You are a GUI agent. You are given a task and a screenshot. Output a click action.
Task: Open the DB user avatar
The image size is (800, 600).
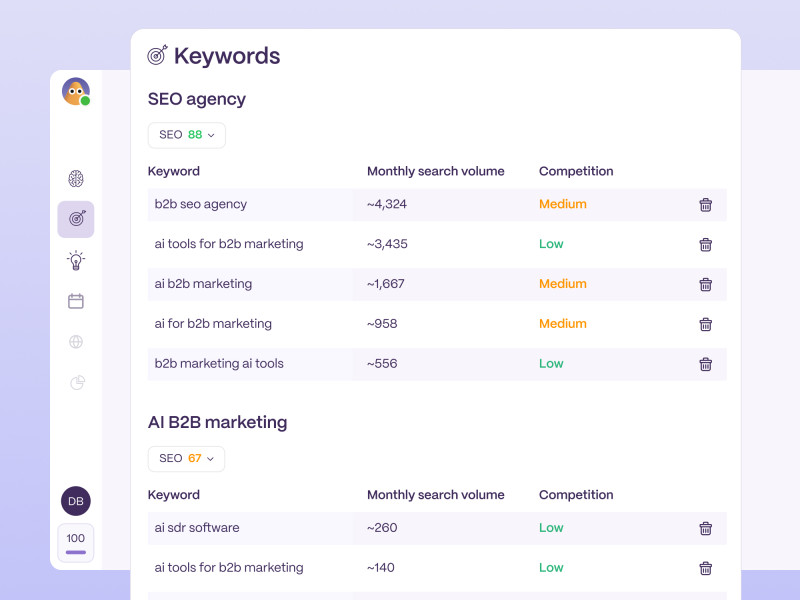76,501
